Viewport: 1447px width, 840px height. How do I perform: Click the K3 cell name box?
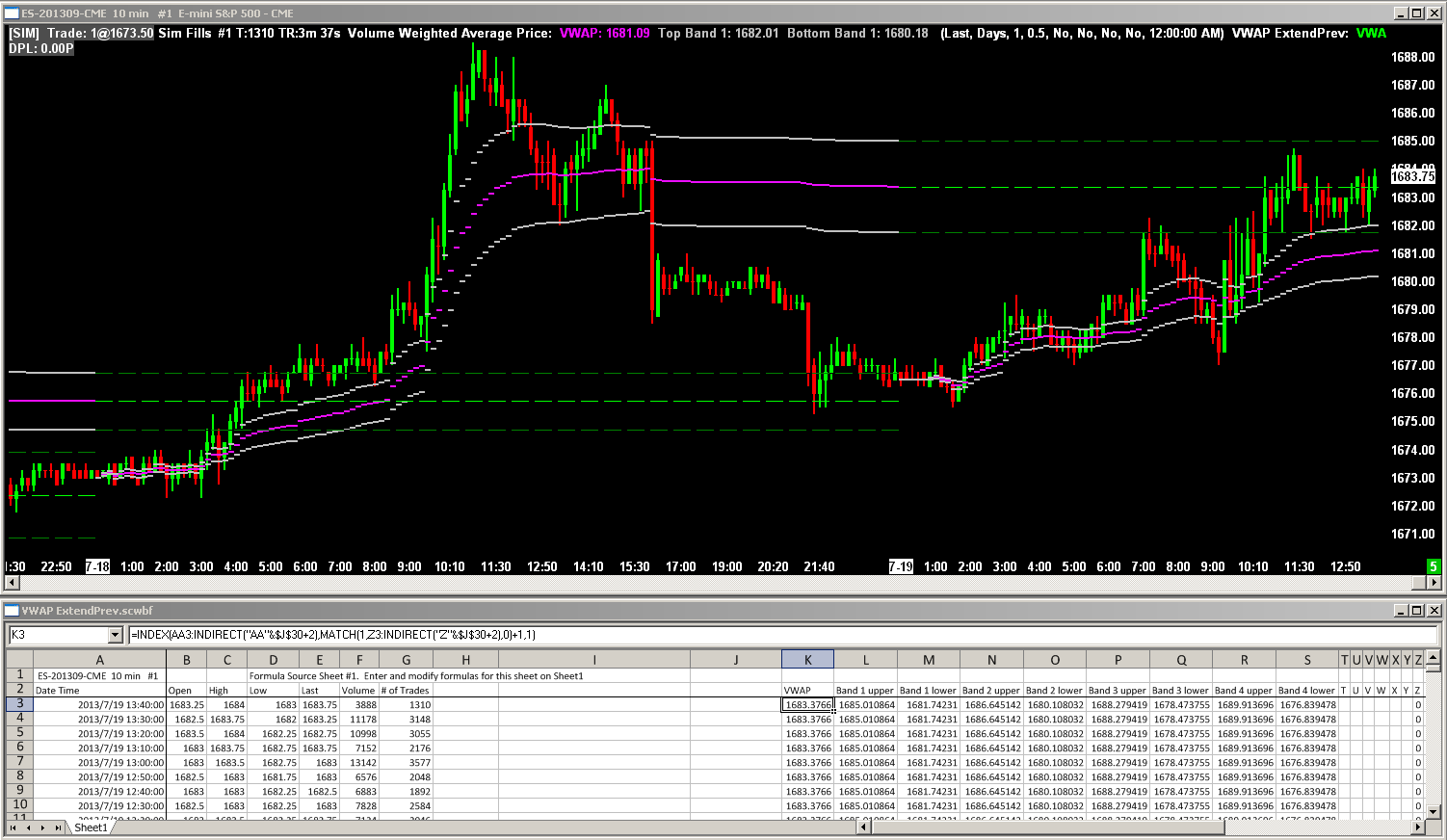point(59,635)
